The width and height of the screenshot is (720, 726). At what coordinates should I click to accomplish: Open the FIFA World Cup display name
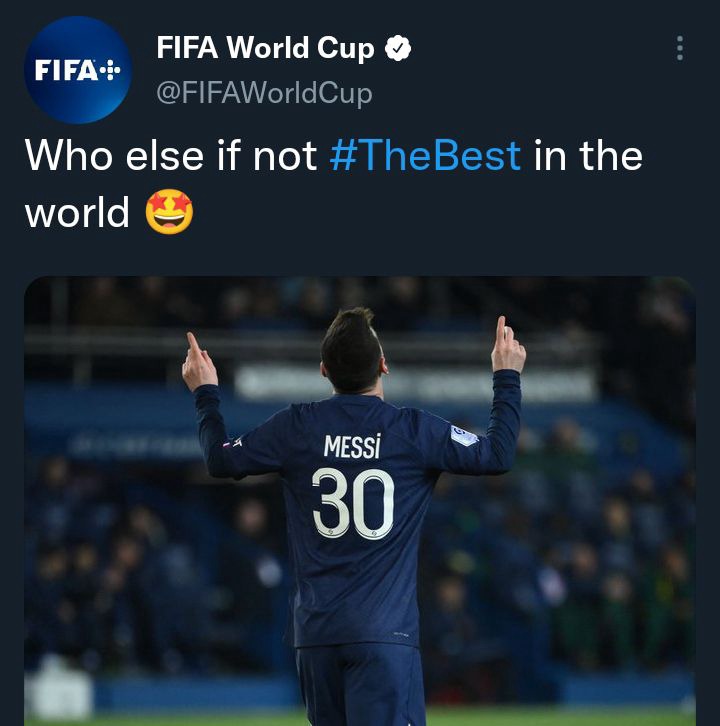[265, 48]
